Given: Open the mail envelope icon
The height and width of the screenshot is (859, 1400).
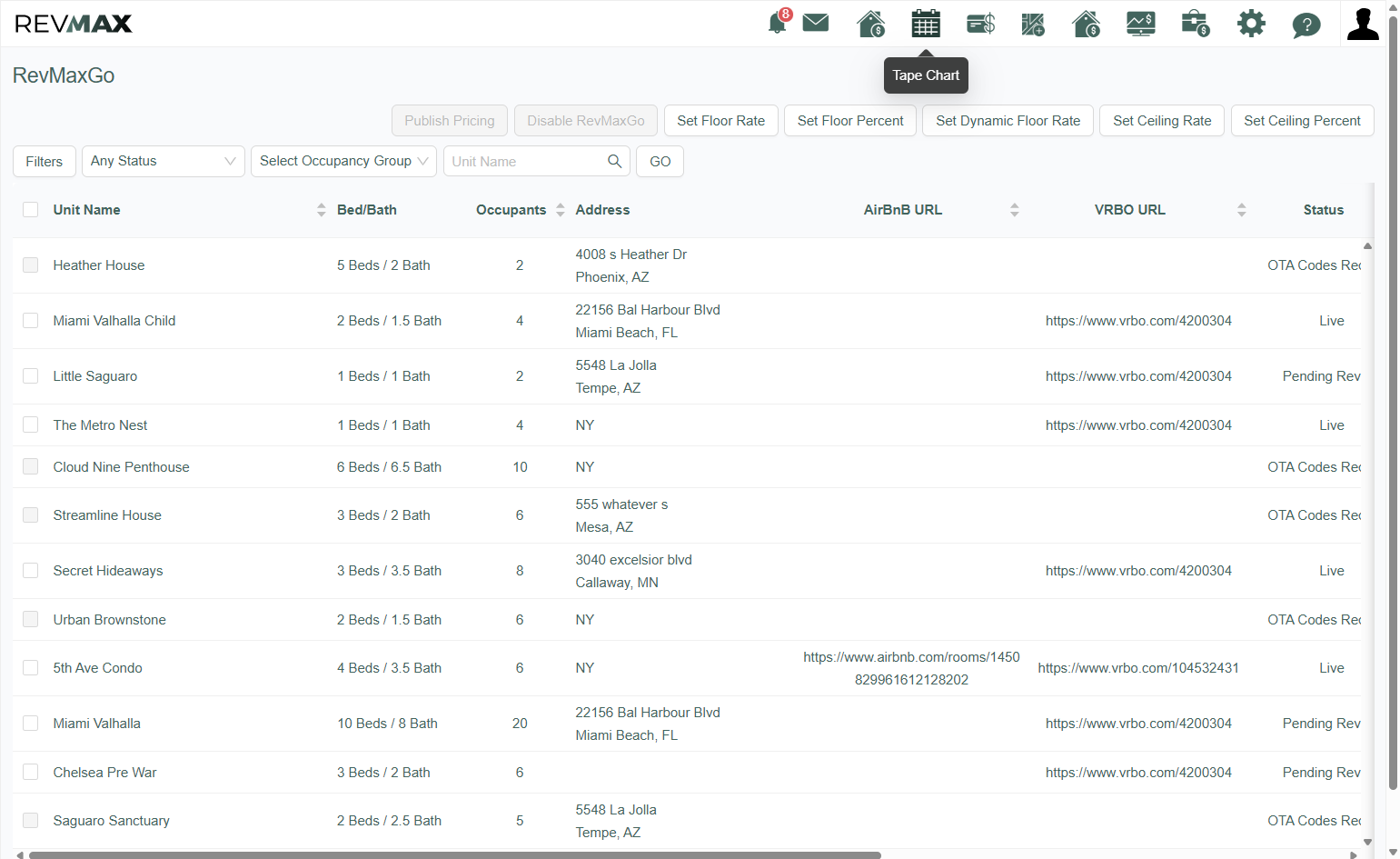Looking at the screenshot, I should pos(816,23).
